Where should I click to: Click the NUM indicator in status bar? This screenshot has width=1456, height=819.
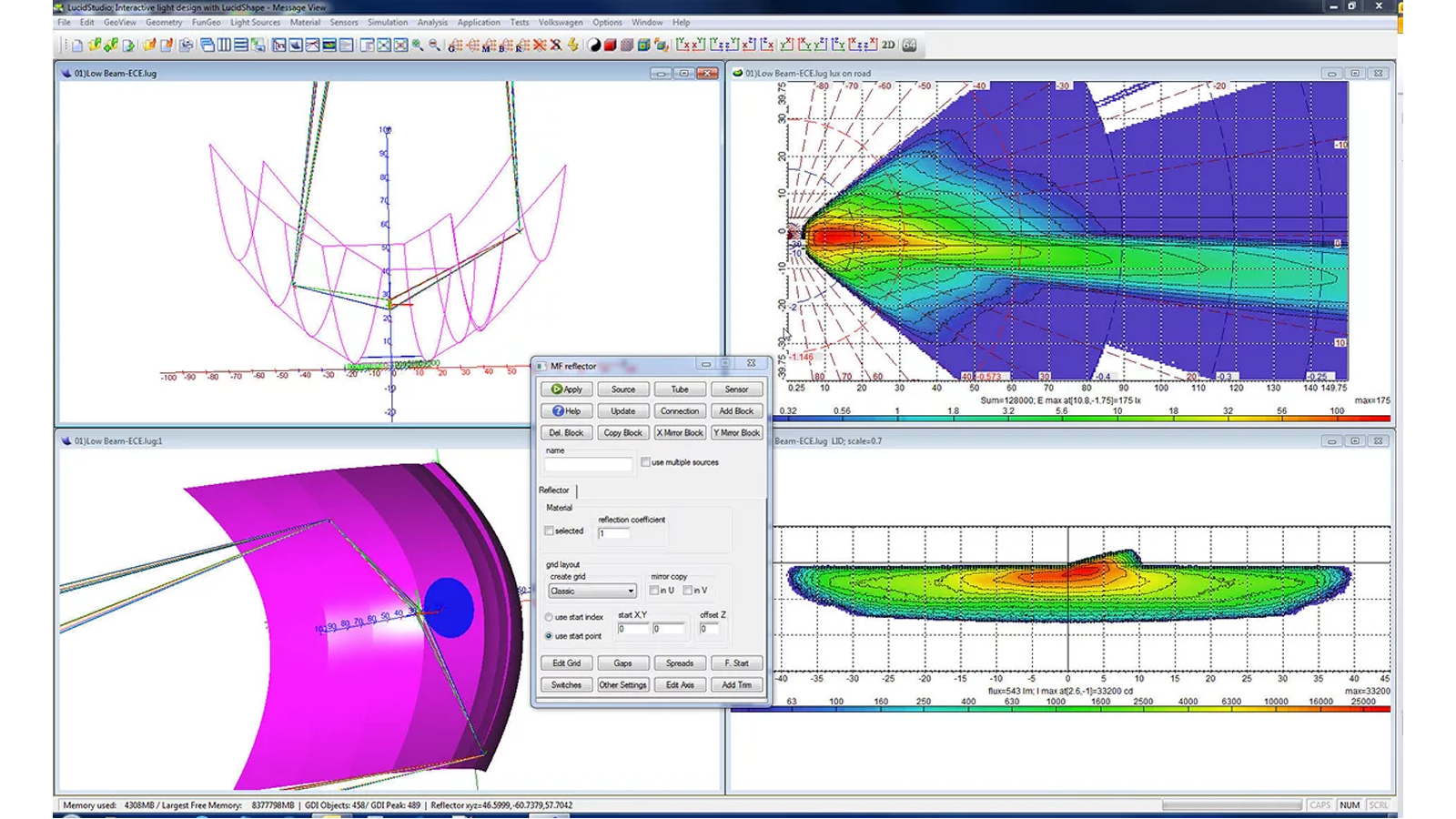click(x=1350, y=805)
